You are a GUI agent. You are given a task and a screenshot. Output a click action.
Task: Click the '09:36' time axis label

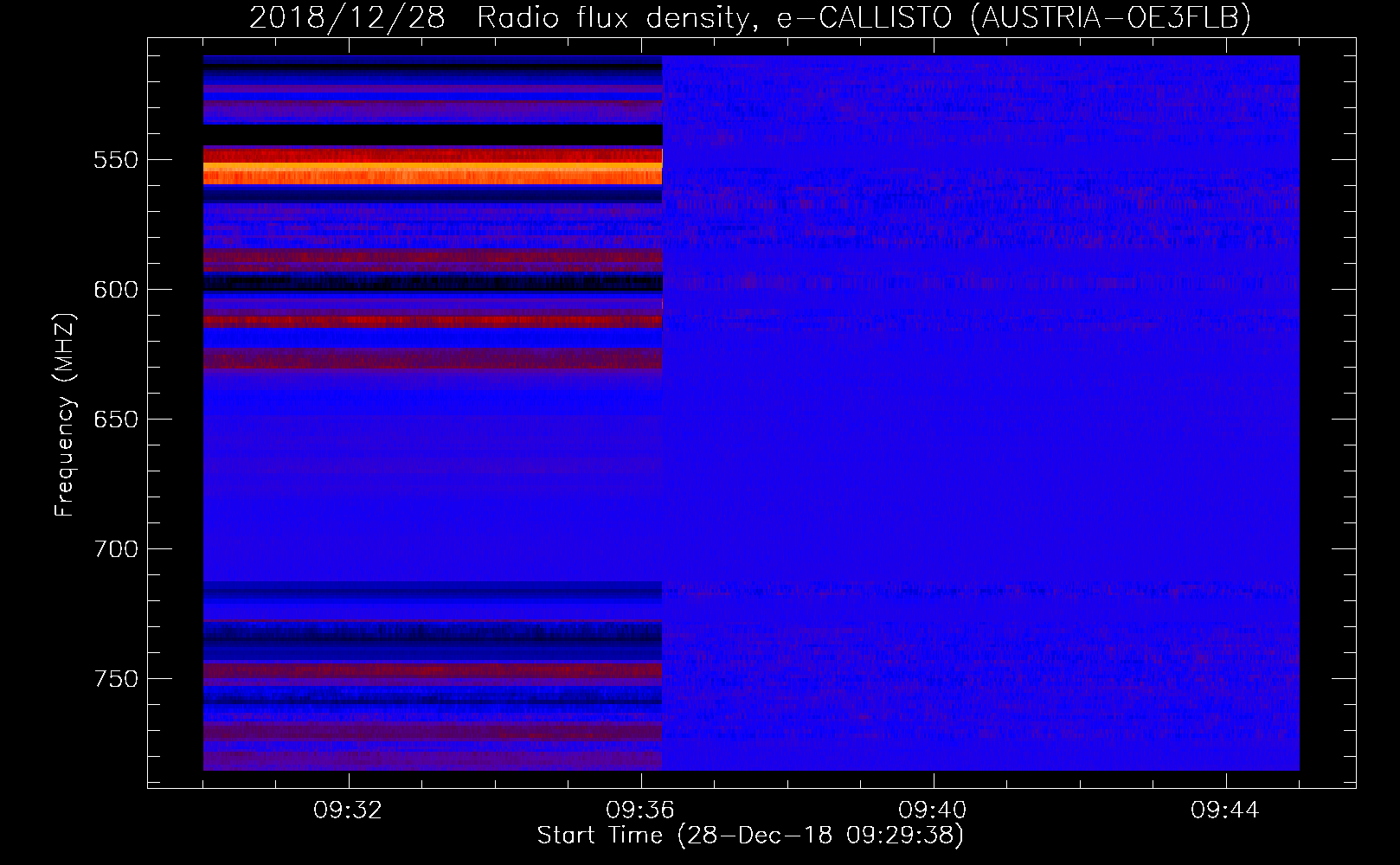tap(640, 811)
